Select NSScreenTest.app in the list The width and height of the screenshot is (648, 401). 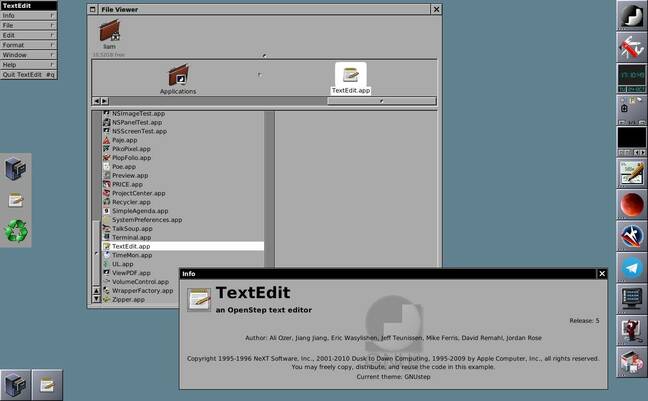[183, 131]
